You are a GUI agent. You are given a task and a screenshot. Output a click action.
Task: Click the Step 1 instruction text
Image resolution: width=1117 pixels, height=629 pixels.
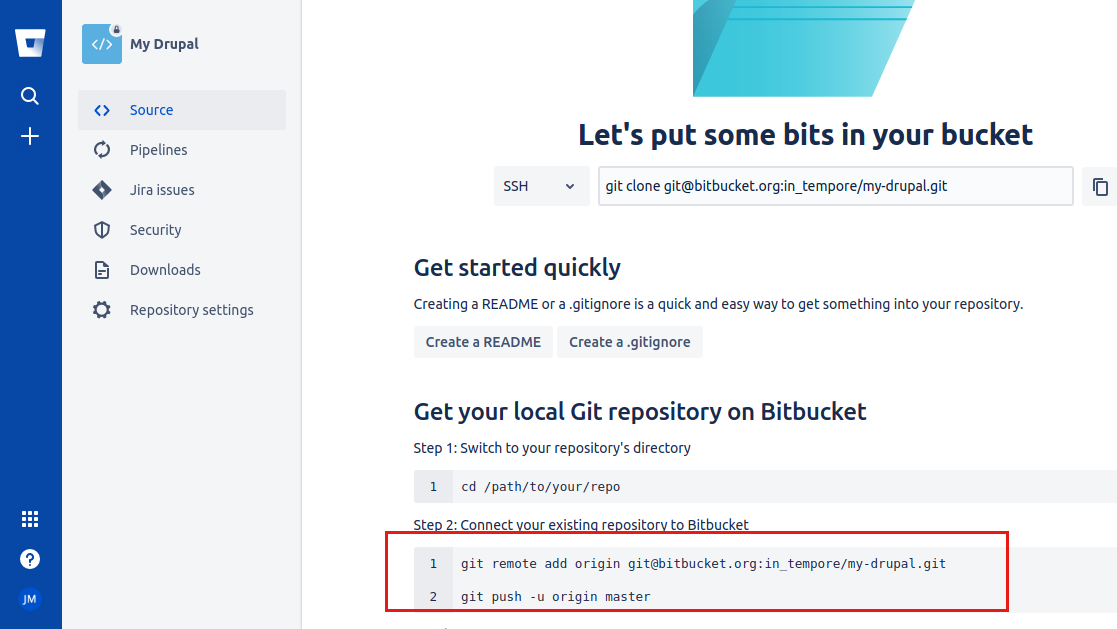[x=552, y=448]
